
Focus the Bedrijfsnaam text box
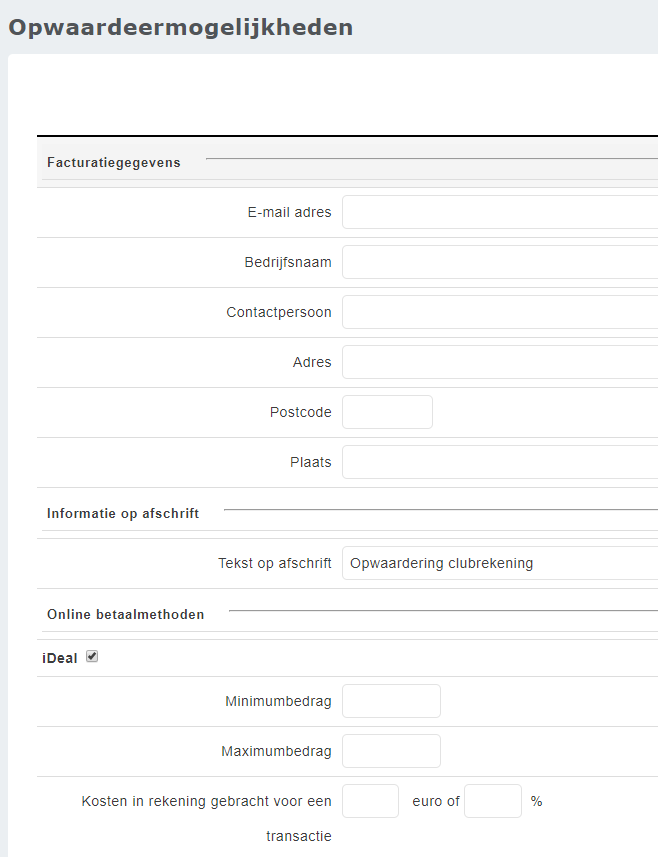500,262
